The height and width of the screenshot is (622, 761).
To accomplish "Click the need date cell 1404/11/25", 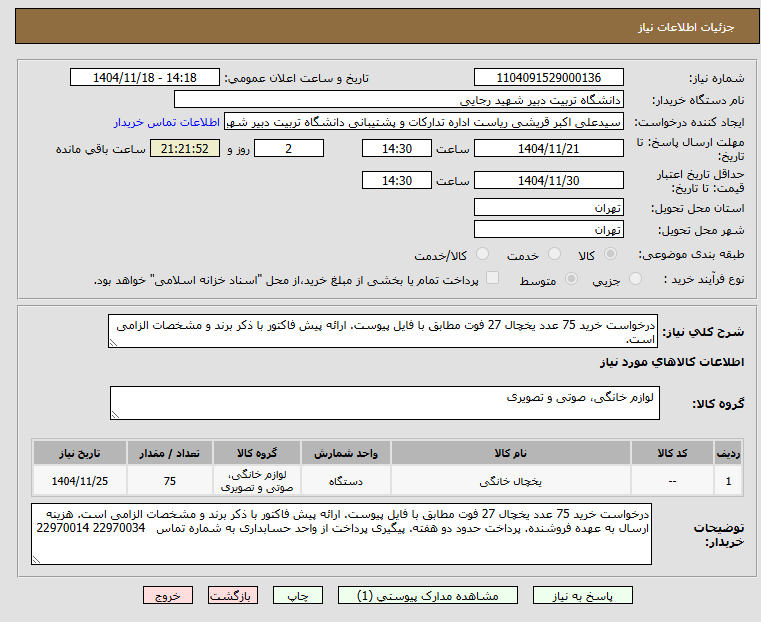I will click(80, 481).
